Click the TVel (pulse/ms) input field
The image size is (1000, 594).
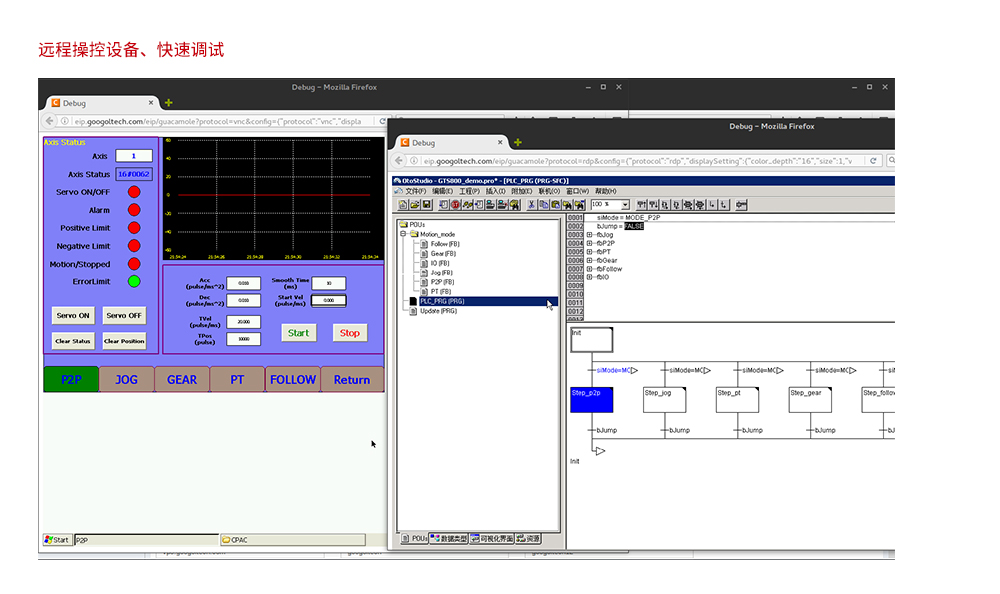(x=244, y=322)
